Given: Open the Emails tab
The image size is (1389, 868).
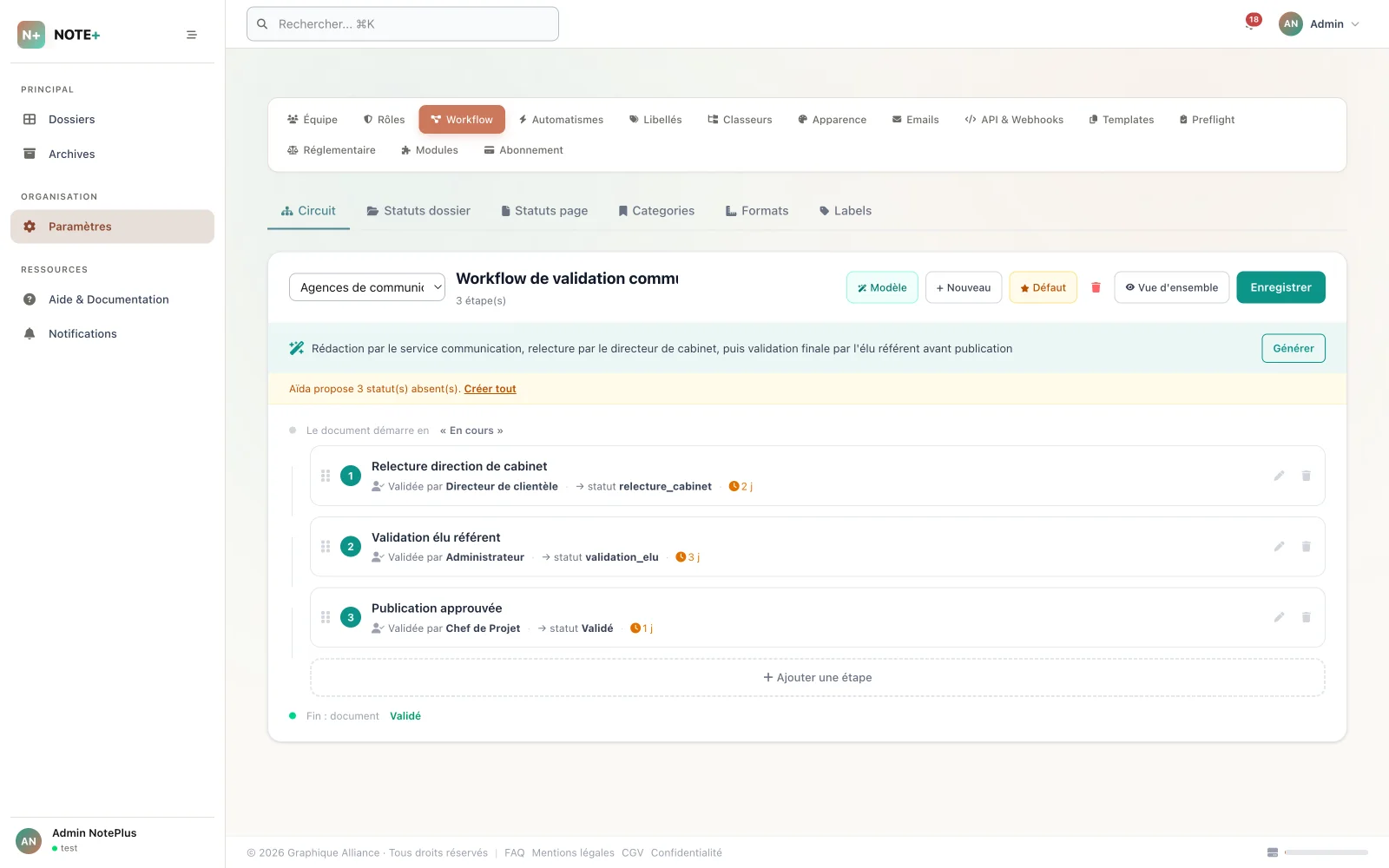Looking at the screenshot, I should pyautogui.click(x=916, y=120).
